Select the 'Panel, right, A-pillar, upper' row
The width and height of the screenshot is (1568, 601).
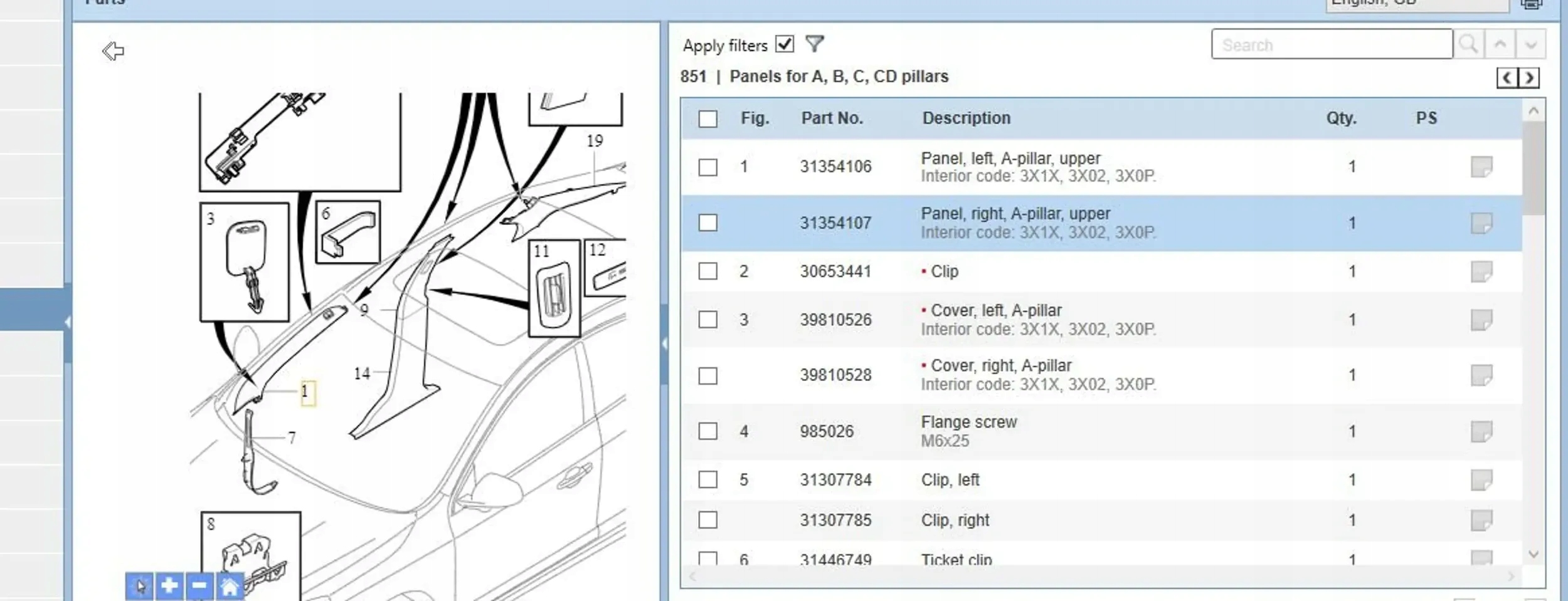pyautogui.click(x=1101, y=223)
